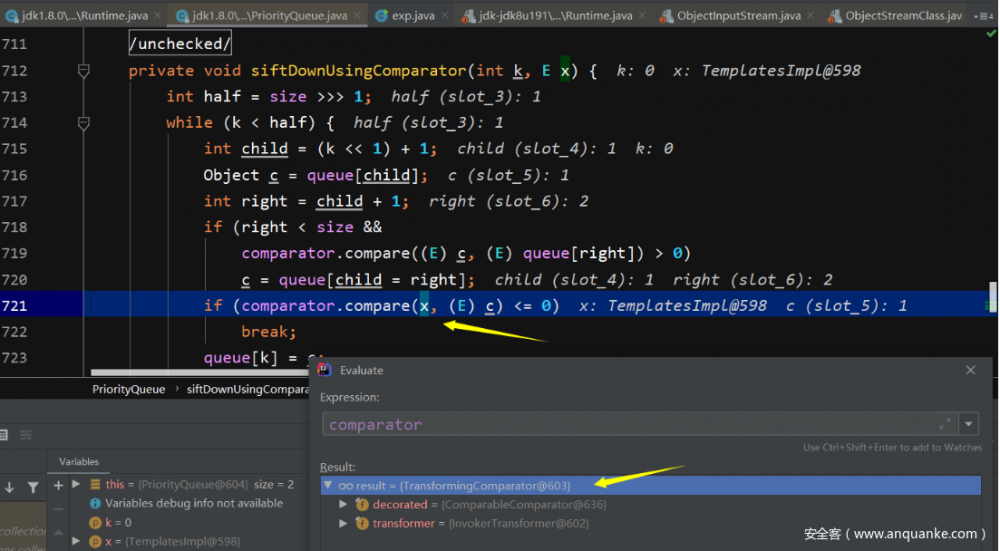1000x551 pixels.
Task: Click the info icon beside the debug info message
Action: click(x=96, y=504)
